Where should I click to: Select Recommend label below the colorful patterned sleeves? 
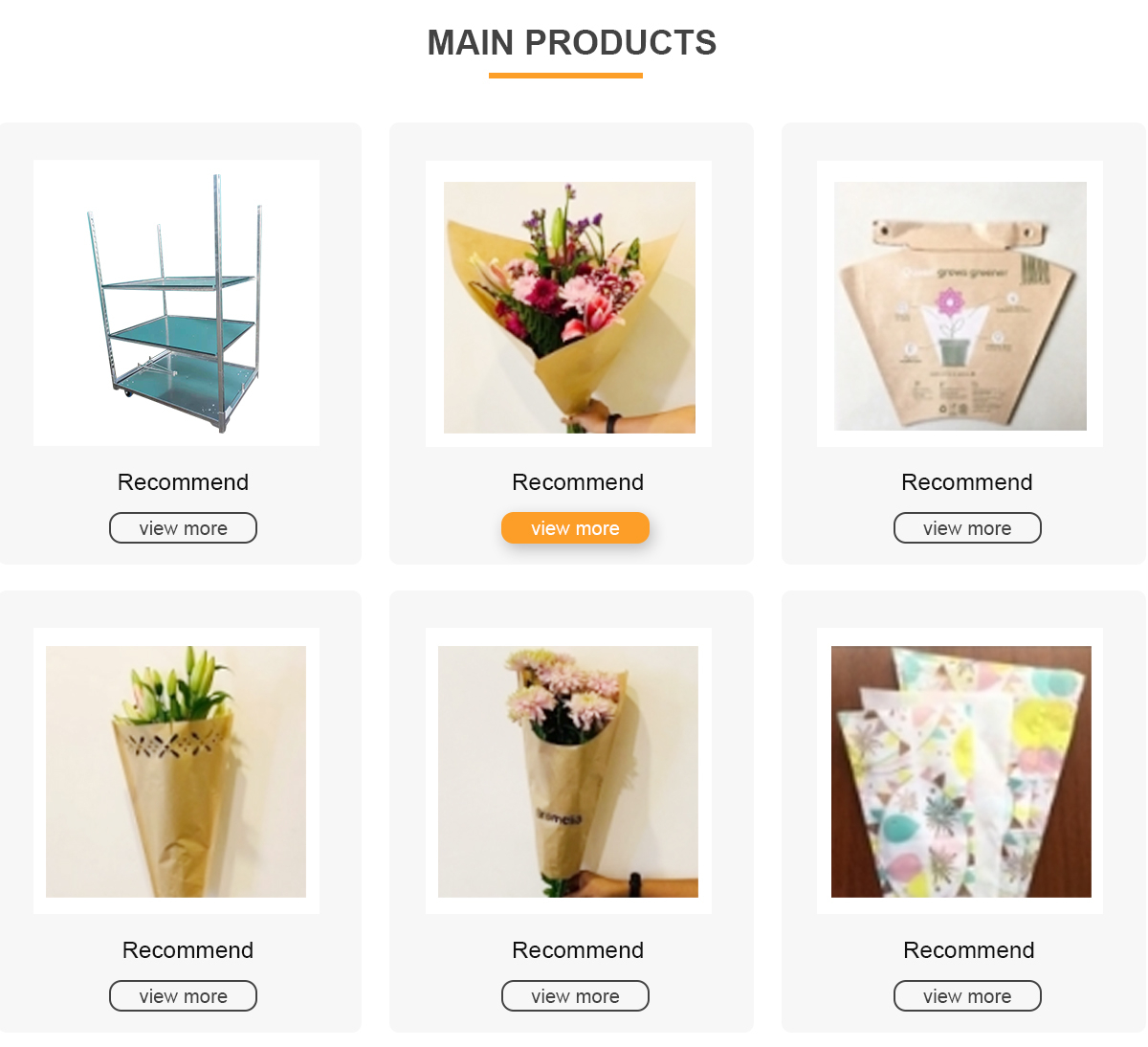pyautogui.click(x=969, y=950)
